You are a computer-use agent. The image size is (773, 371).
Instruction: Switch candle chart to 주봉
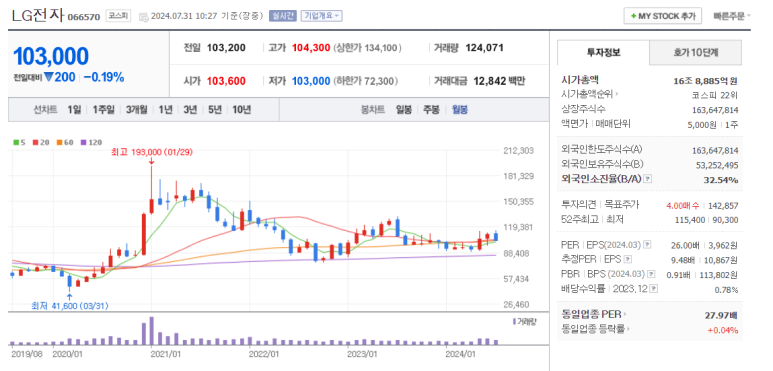pyautogui.click(x=431, y=109)
